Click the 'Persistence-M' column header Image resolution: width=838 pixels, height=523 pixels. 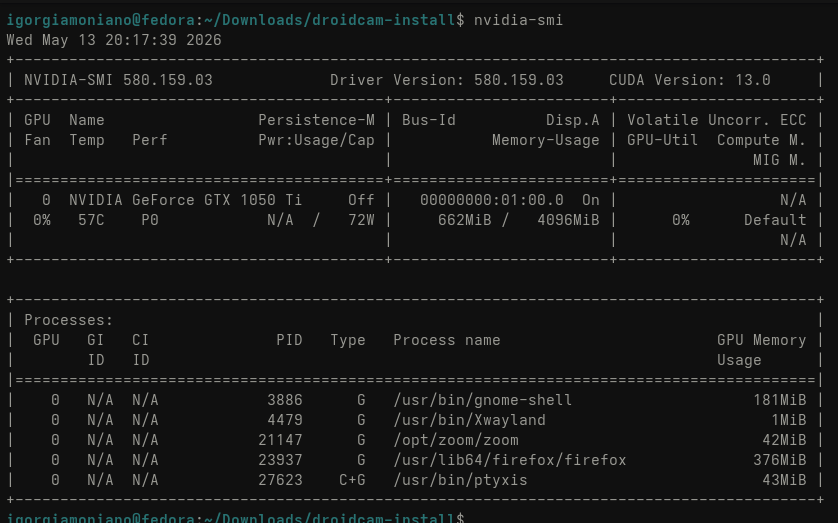pos(316,120)
